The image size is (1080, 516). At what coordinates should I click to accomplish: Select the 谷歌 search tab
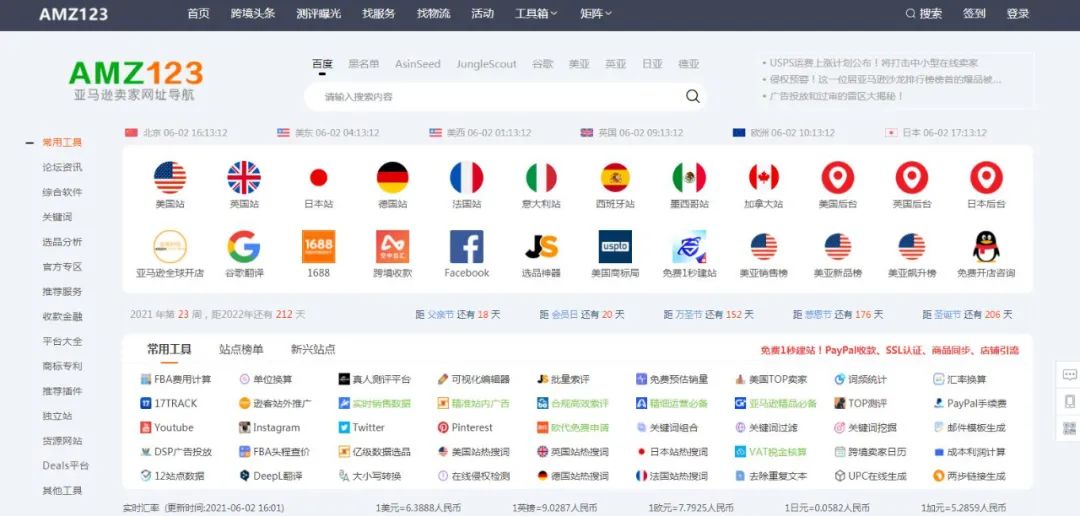(x=542, y=64)
